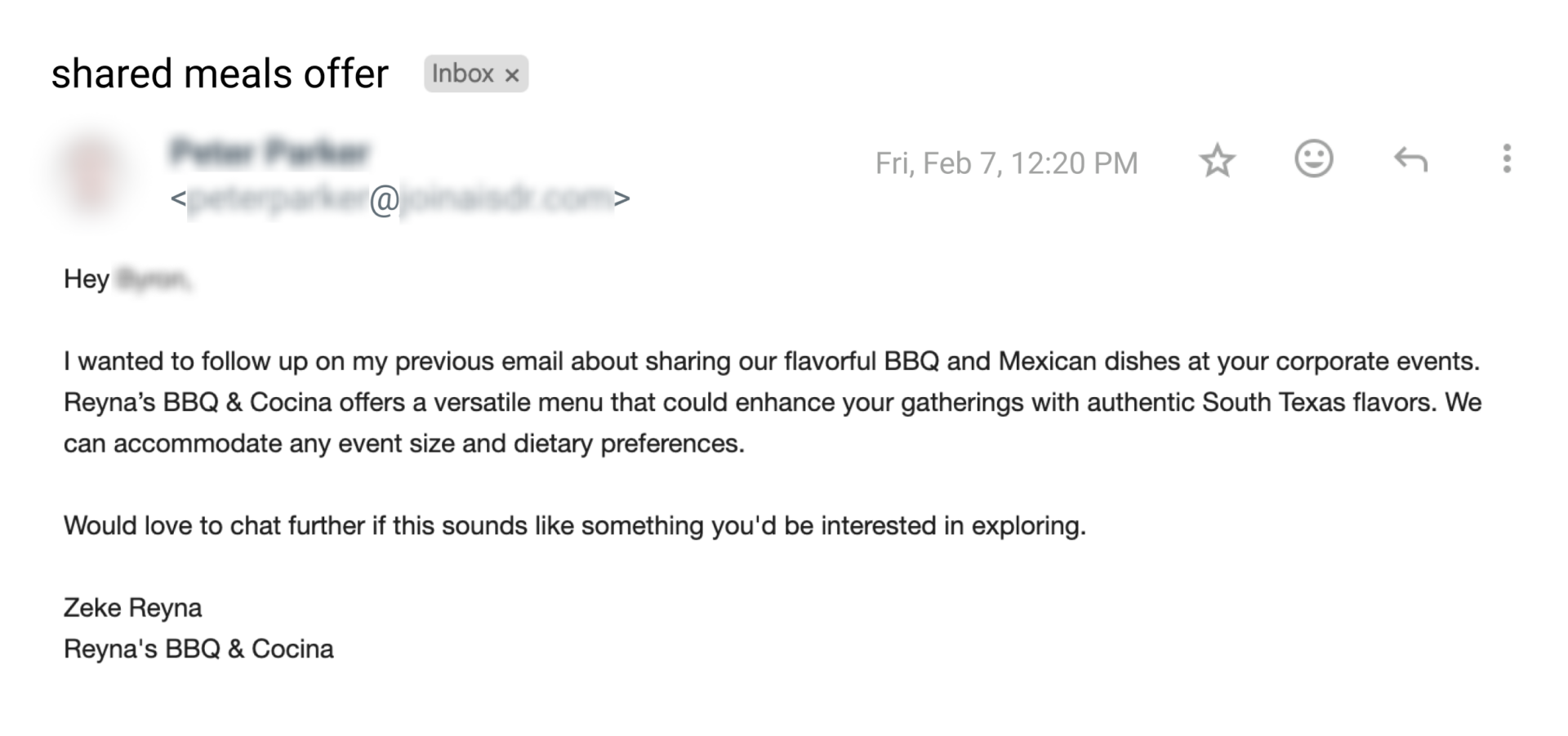Add an emoji reaction to email
This screenshot has width=1568, height=736.
tap(1313, 158)
